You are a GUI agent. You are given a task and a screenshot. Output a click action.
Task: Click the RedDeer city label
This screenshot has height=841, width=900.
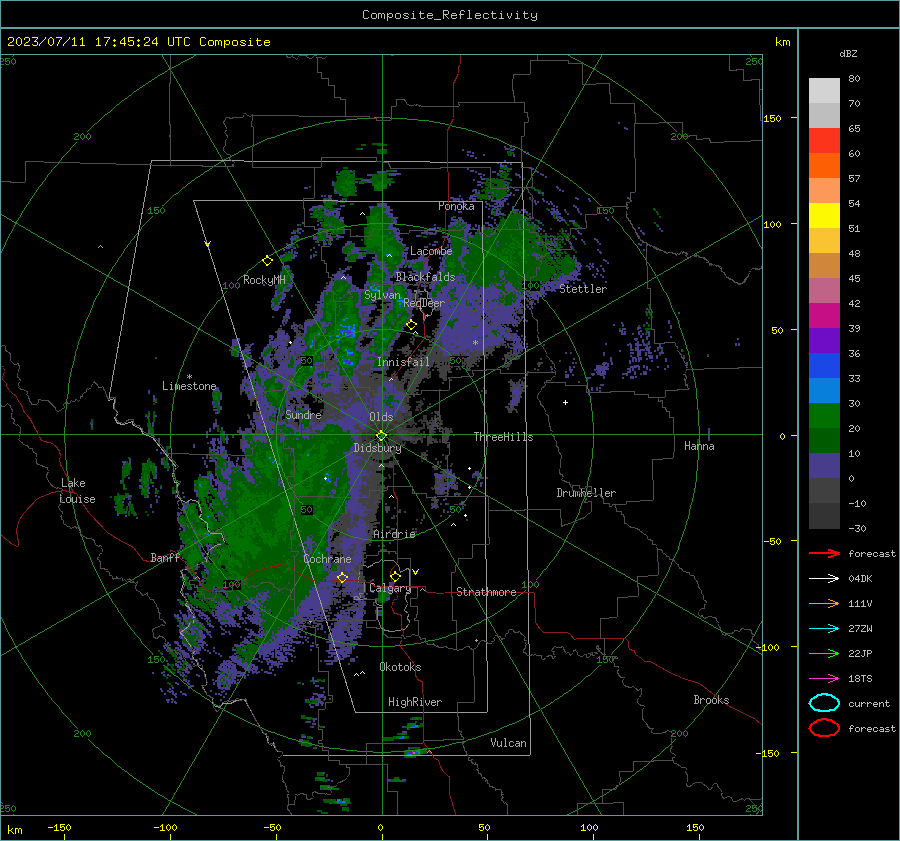click(424, 303)
